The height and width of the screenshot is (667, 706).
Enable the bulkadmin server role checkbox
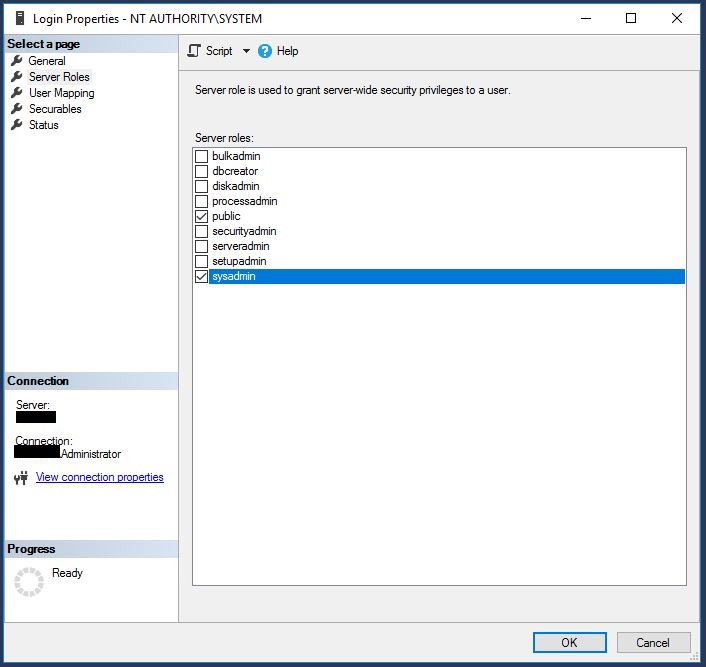pyautogui.click(x=201, y=157)
